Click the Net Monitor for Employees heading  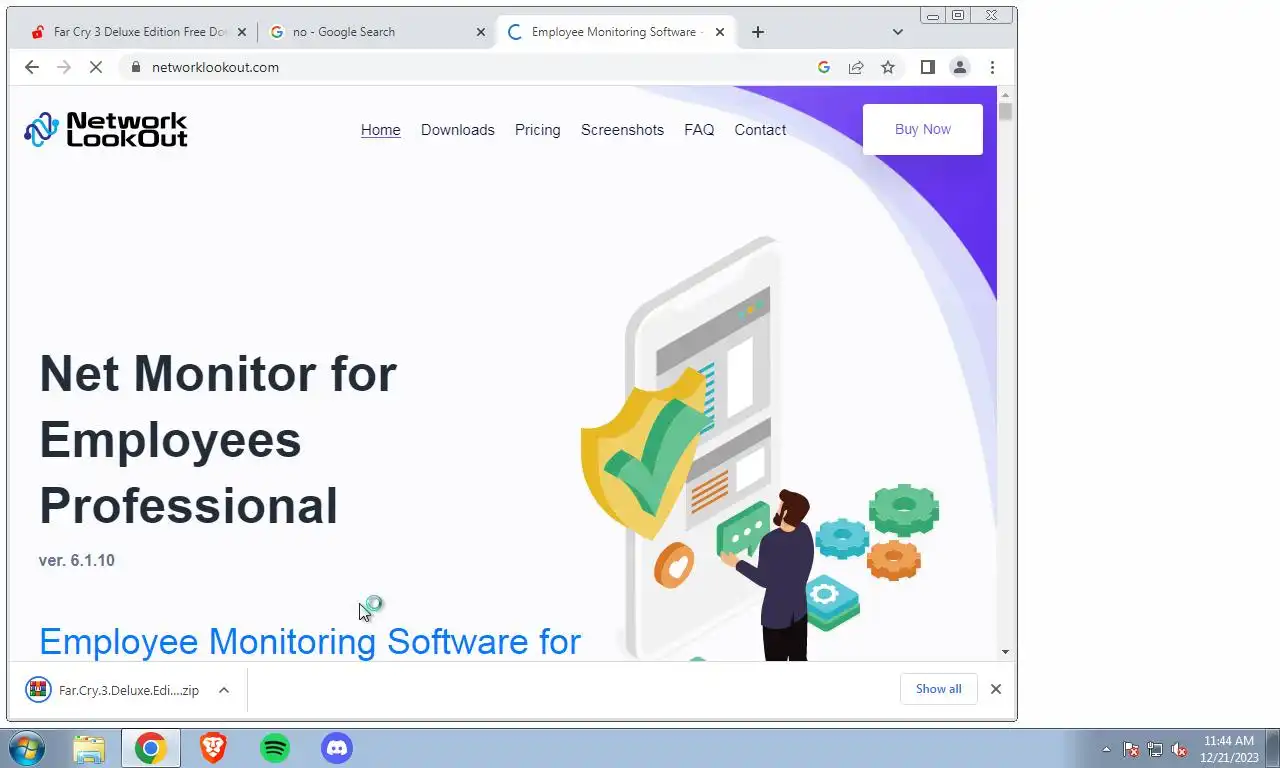click(218, 440)
